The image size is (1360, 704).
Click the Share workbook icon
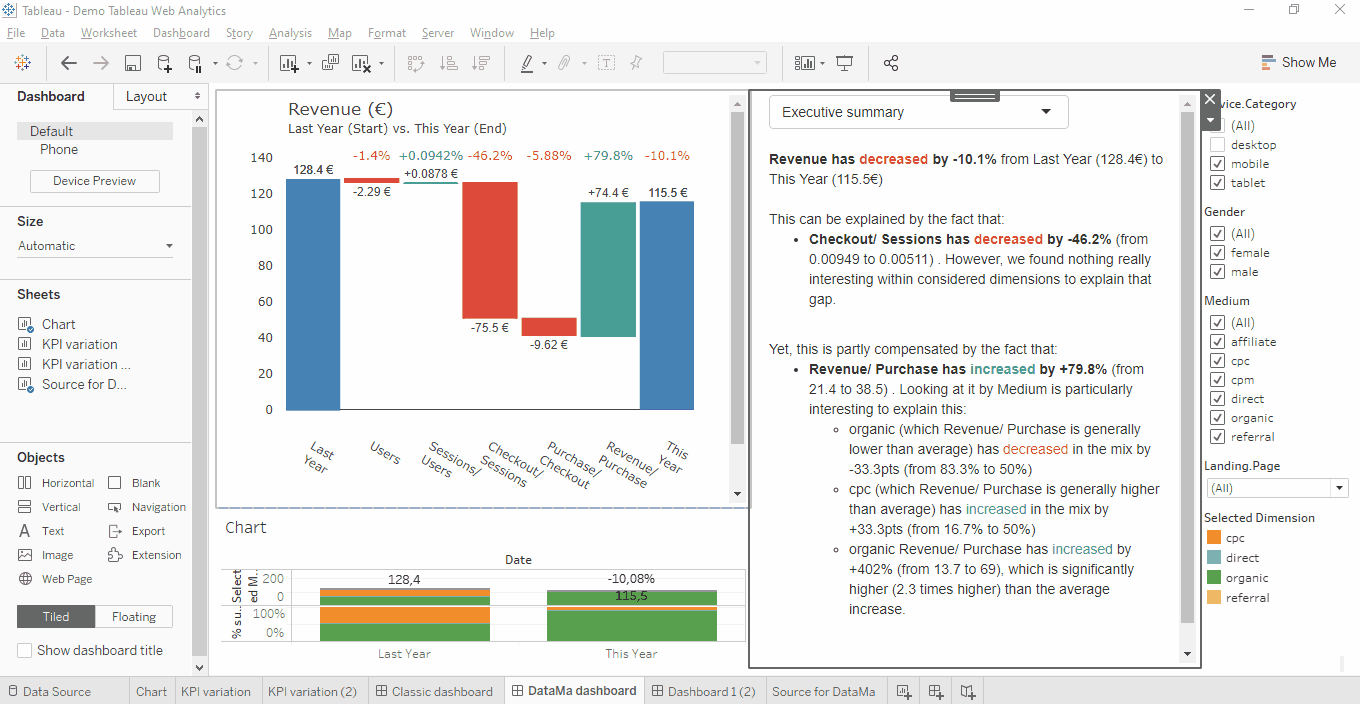[891, 62]
